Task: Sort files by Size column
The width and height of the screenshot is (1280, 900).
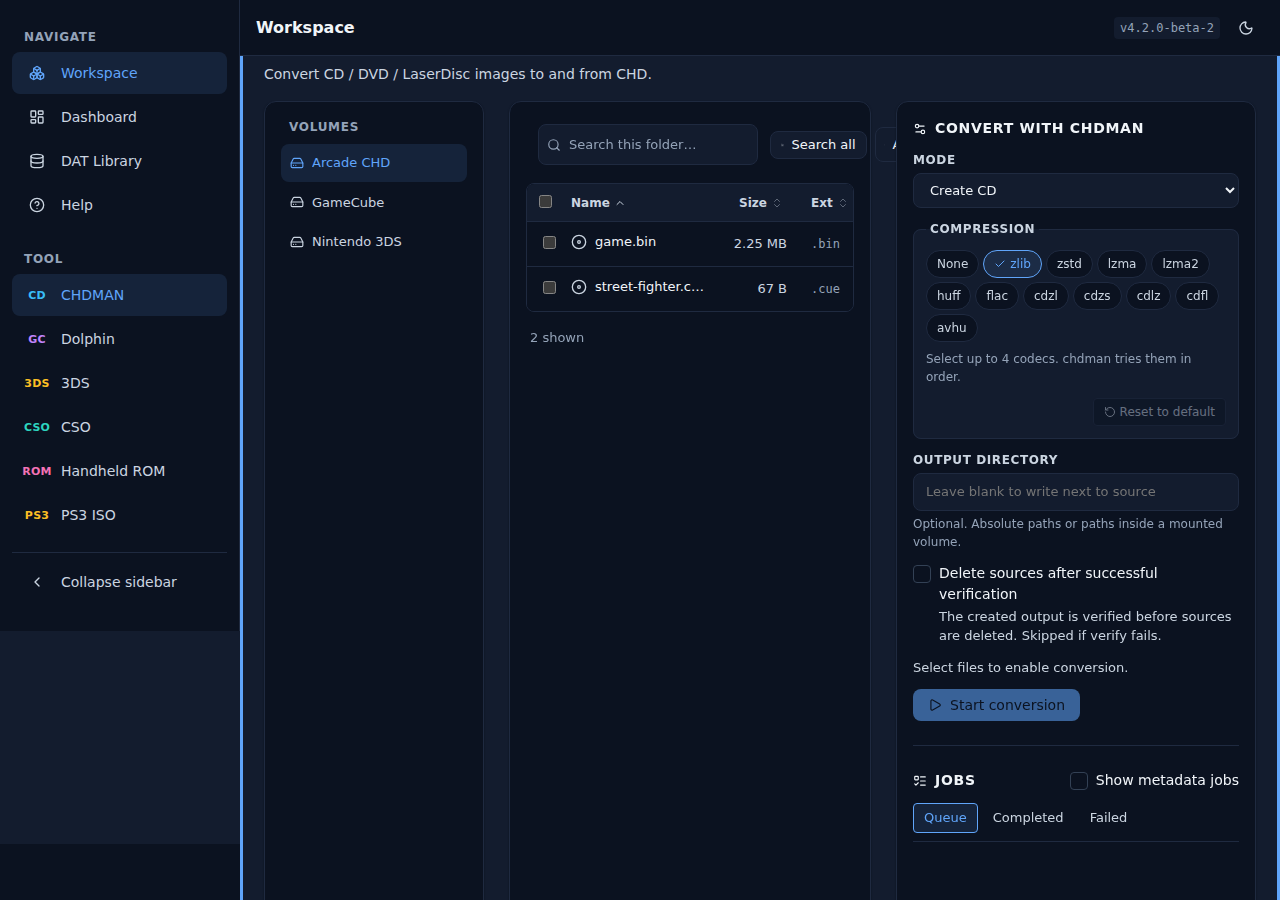Action: coord(760,203)
